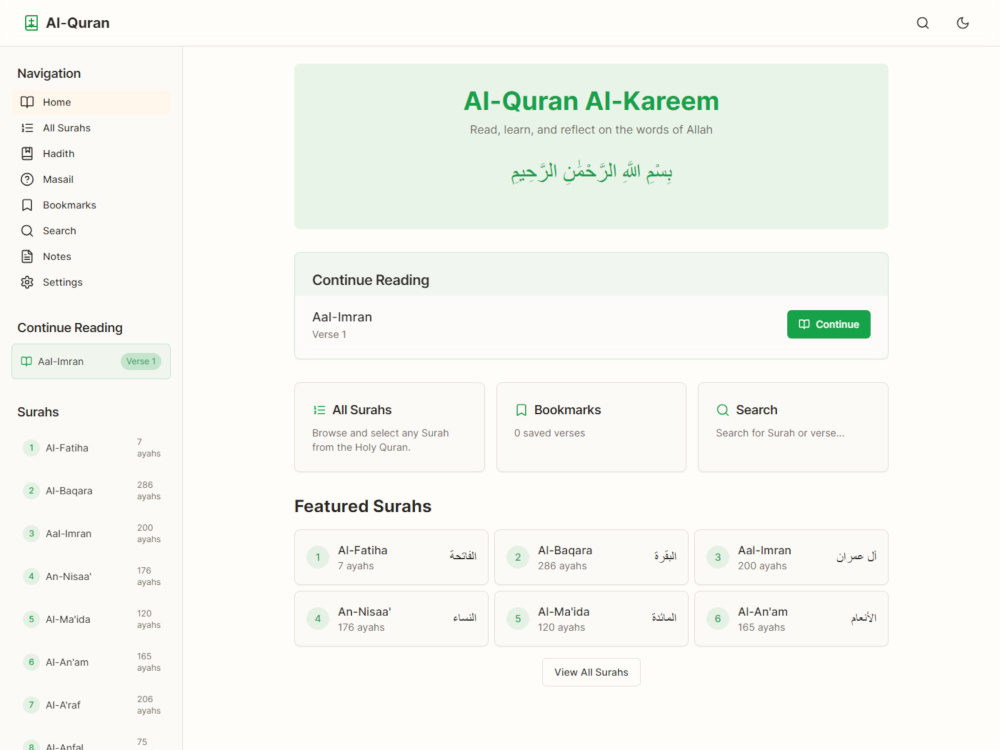Click the Bookmarks icon in sidebar

point(27,205)
